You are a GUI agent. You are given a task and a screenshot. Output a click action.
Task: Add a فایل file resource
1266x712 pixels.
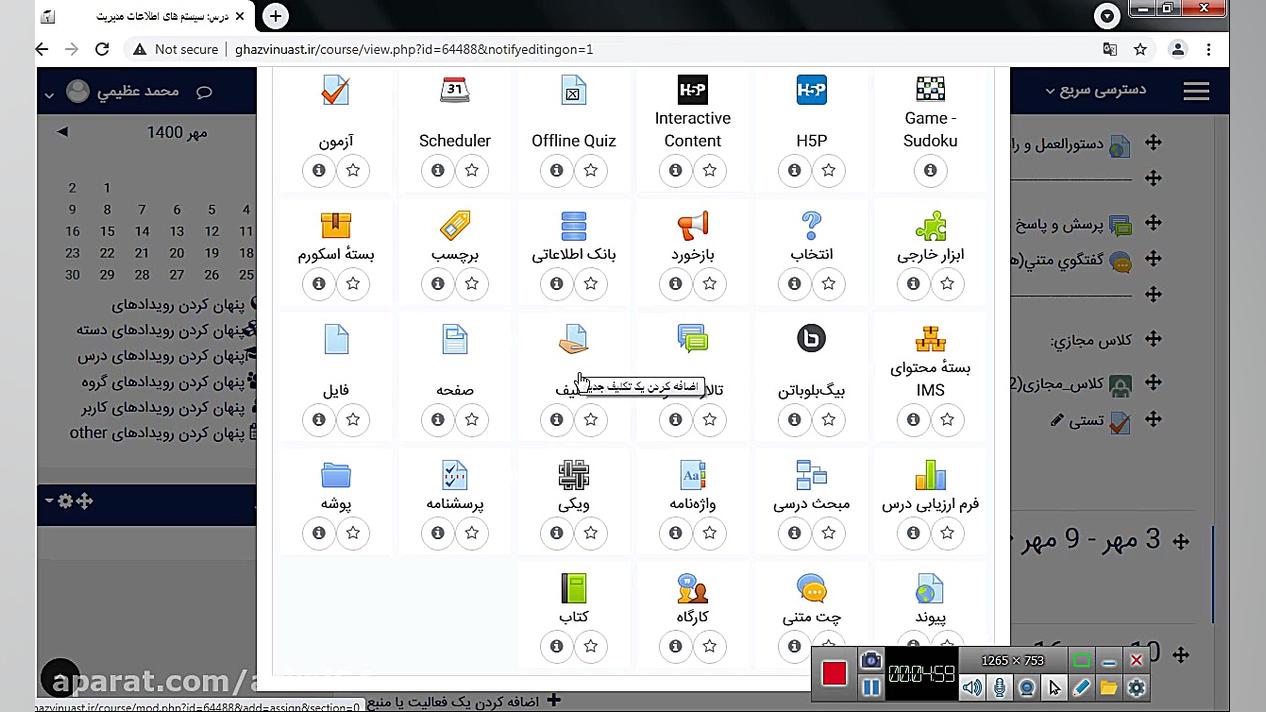coord(336,339)
